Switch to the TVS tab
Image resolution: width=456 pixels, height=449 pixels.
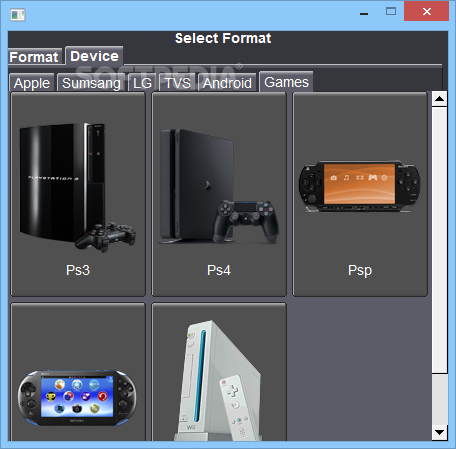pyautogui.click(x=177, y=83)
